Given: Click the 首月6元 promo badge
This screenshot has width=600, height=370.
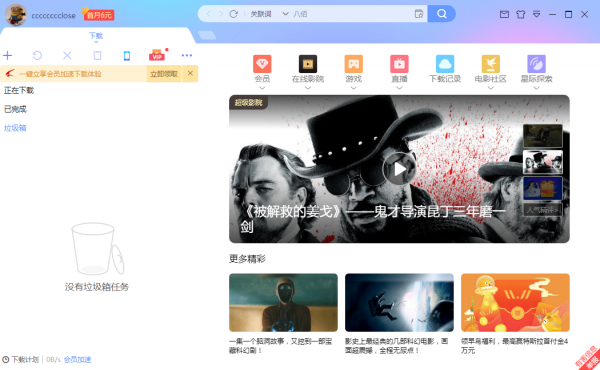Looking at the screenshot, I should point(98,15).
